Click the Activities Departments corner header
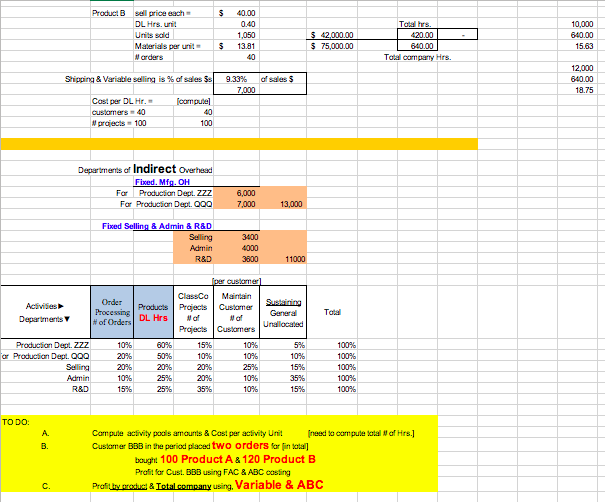Image resolution: width=605 pixels, height=502 pixels. [45, 312]
